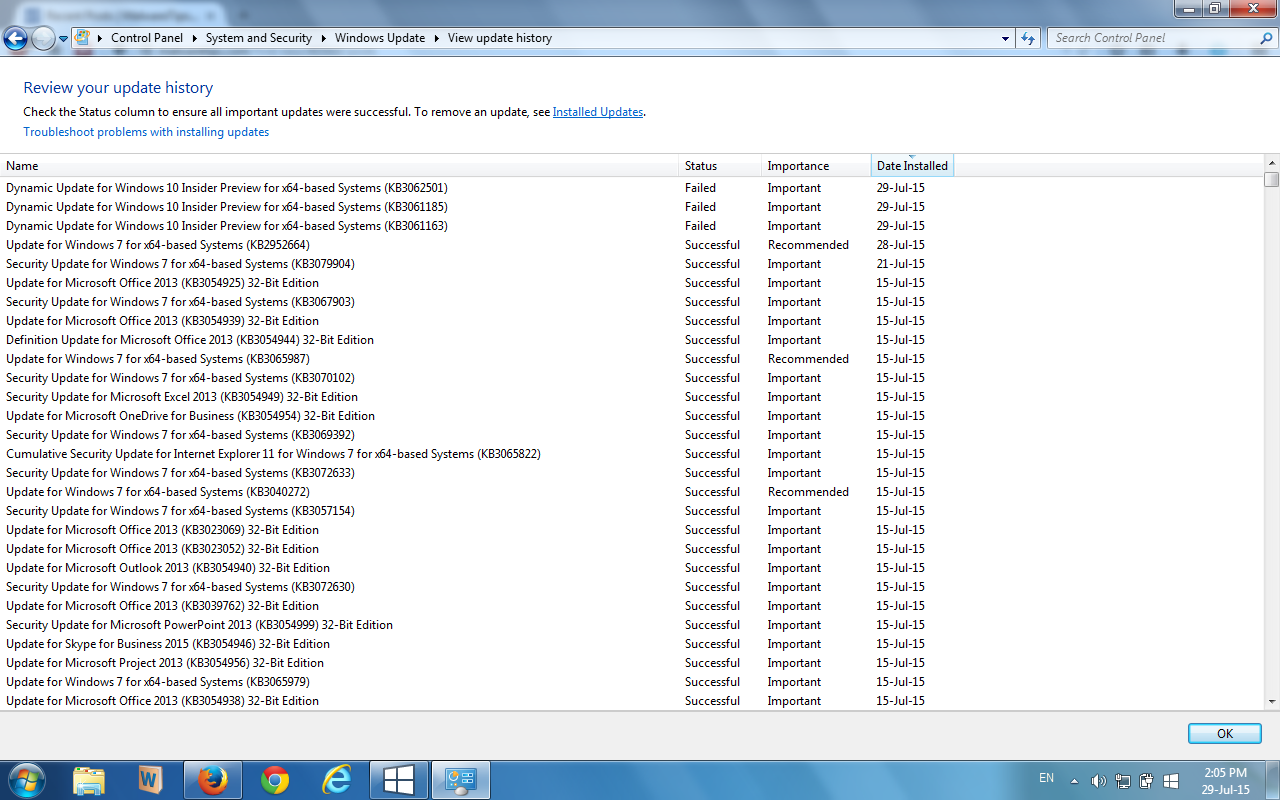Image resolution: width=1280 pixels, height=800 pixels.
Task: Open the Installed Updates link
Action: pyautogui.click(x=598, y=112)
